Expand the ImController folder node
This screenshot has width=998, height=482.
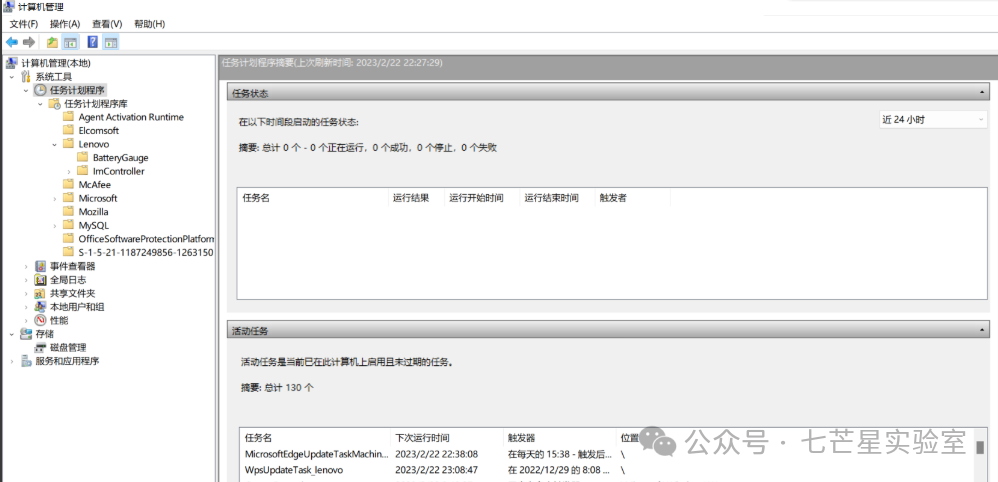click(69, 171)
